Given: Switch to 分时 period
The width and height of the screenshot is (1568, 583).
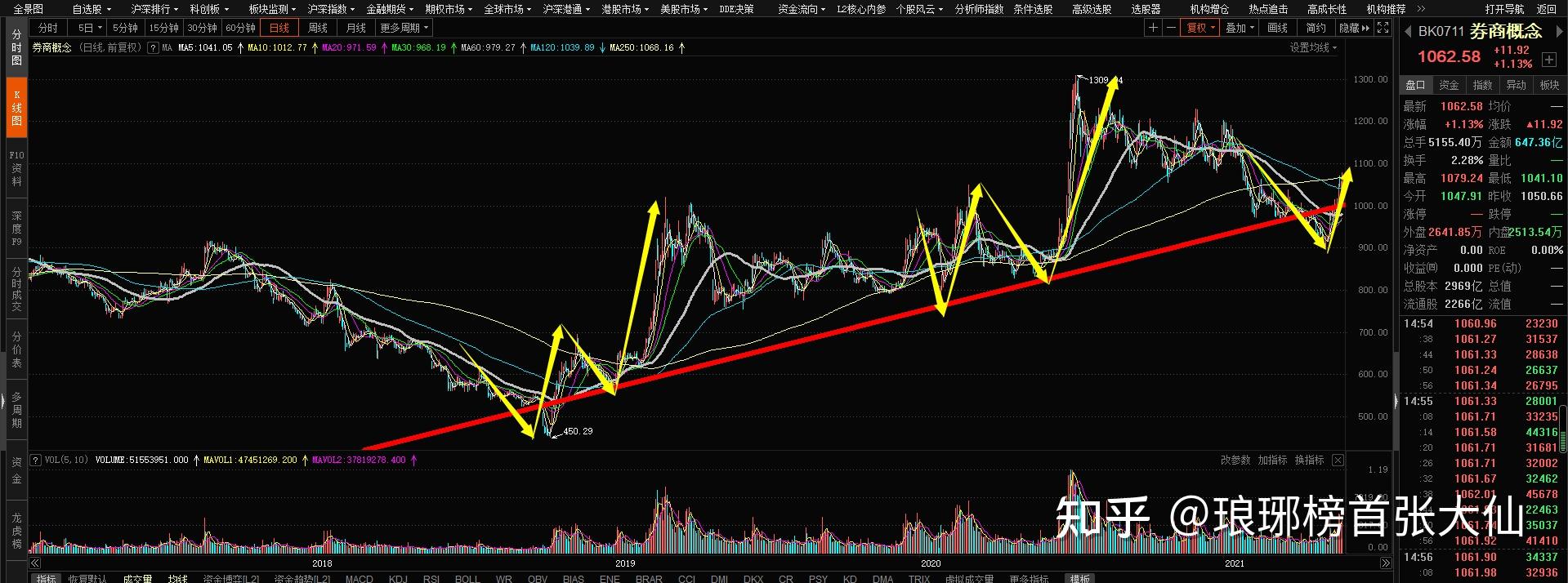Looking at the screenshot, I should pos(48,28).
